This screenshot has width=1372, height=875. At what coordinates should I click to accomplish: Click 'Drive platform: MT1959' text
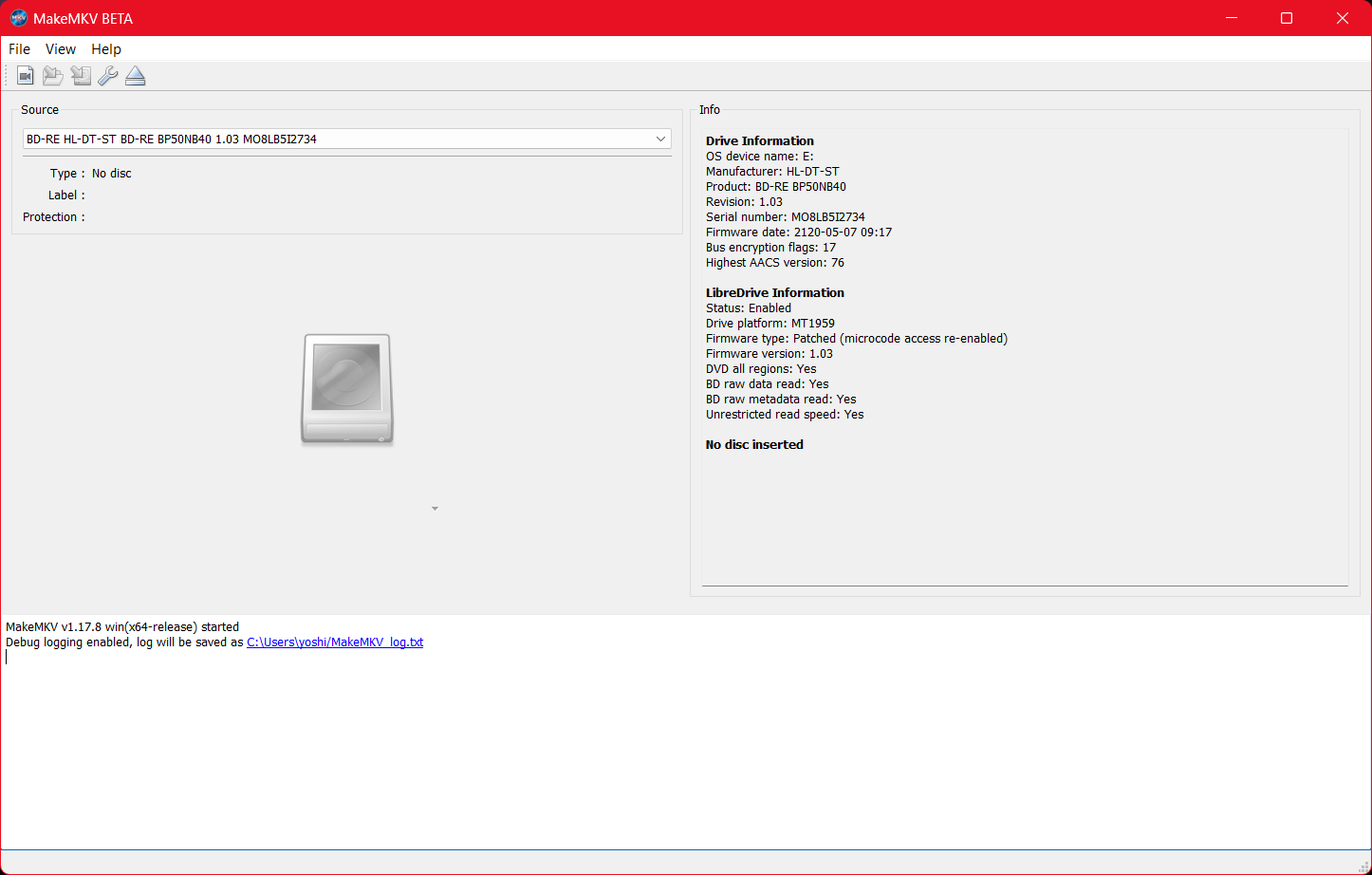770,324
